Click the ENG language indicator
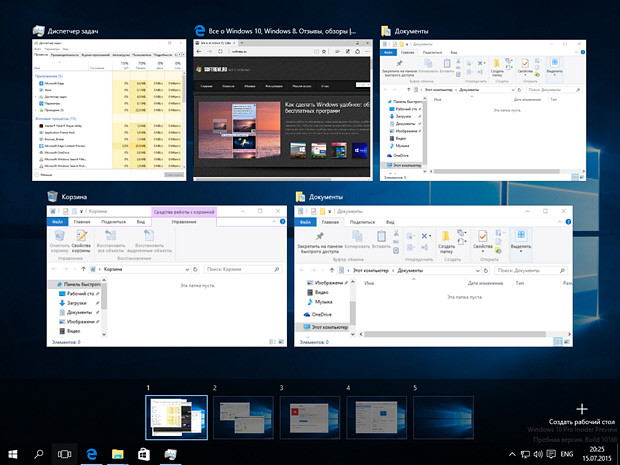This screenshot has height=465, width=620. click(x=567, y=454)
